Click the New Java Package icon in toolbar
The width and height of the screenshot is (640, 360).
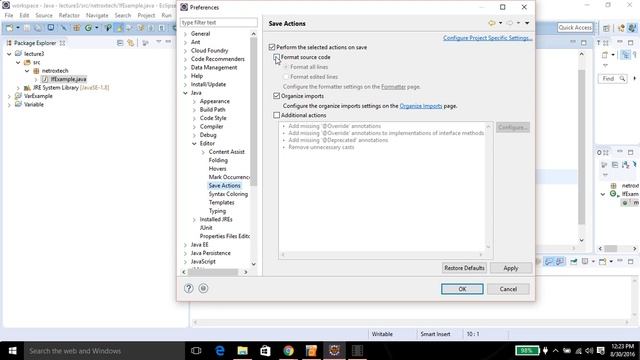76,28
